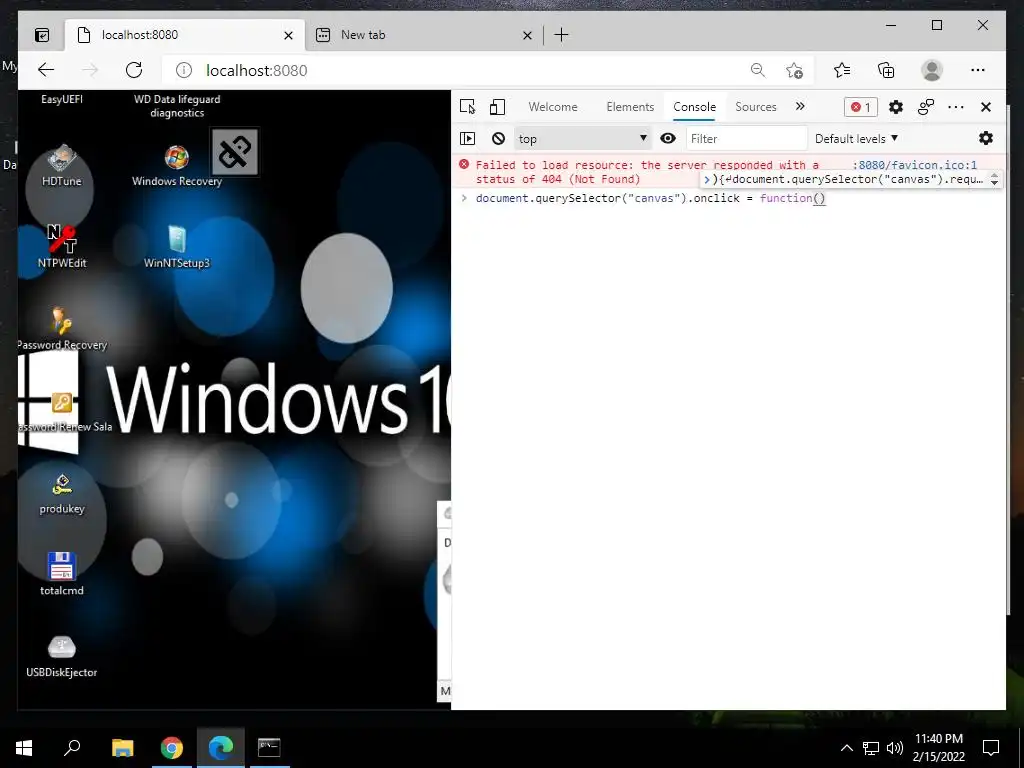View site information icon in address bar
Viewport: 1024px width, 768px height.
(184, 70)
